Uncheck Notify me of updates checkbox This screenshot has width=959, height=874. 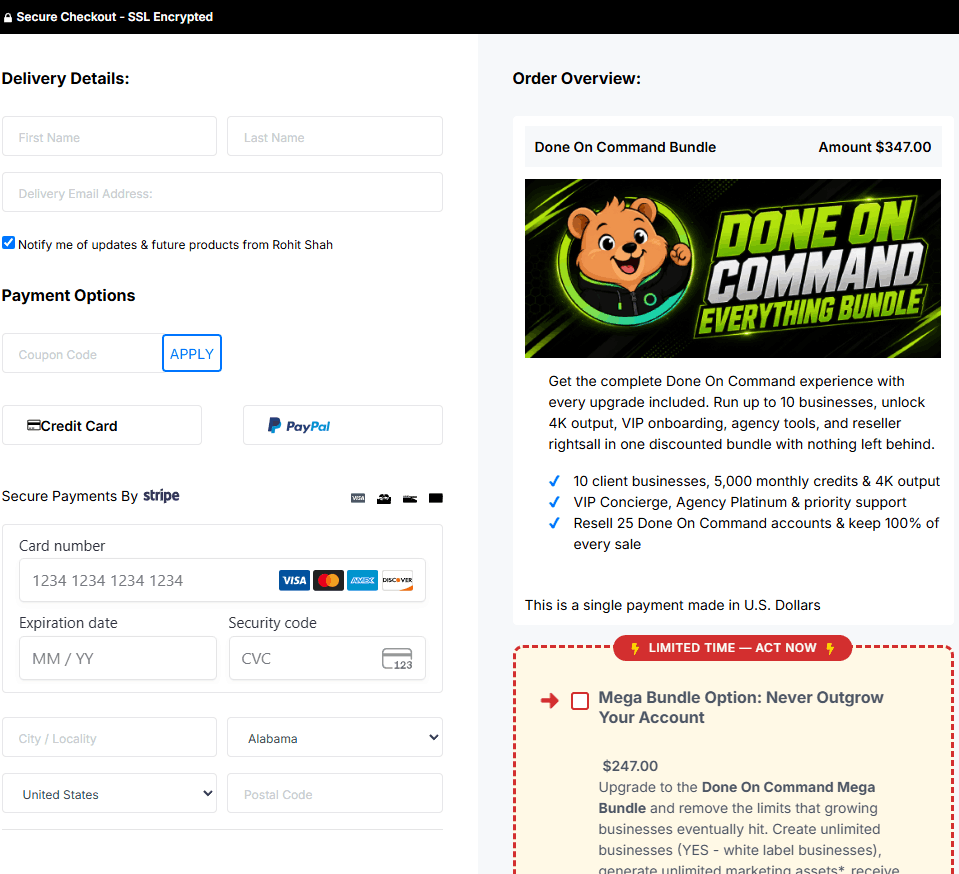[x=9, y=243]
